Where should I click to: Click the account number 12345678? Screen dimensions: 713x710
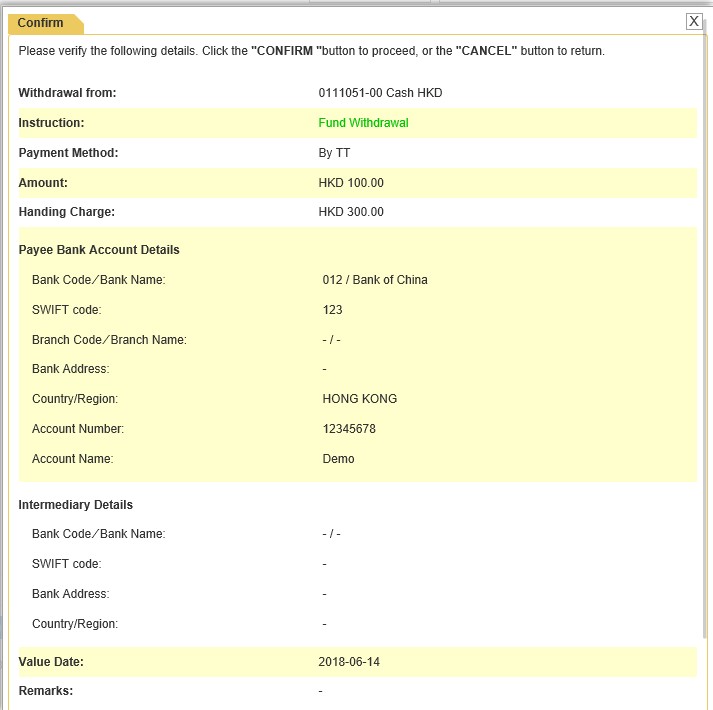point(349,429)
